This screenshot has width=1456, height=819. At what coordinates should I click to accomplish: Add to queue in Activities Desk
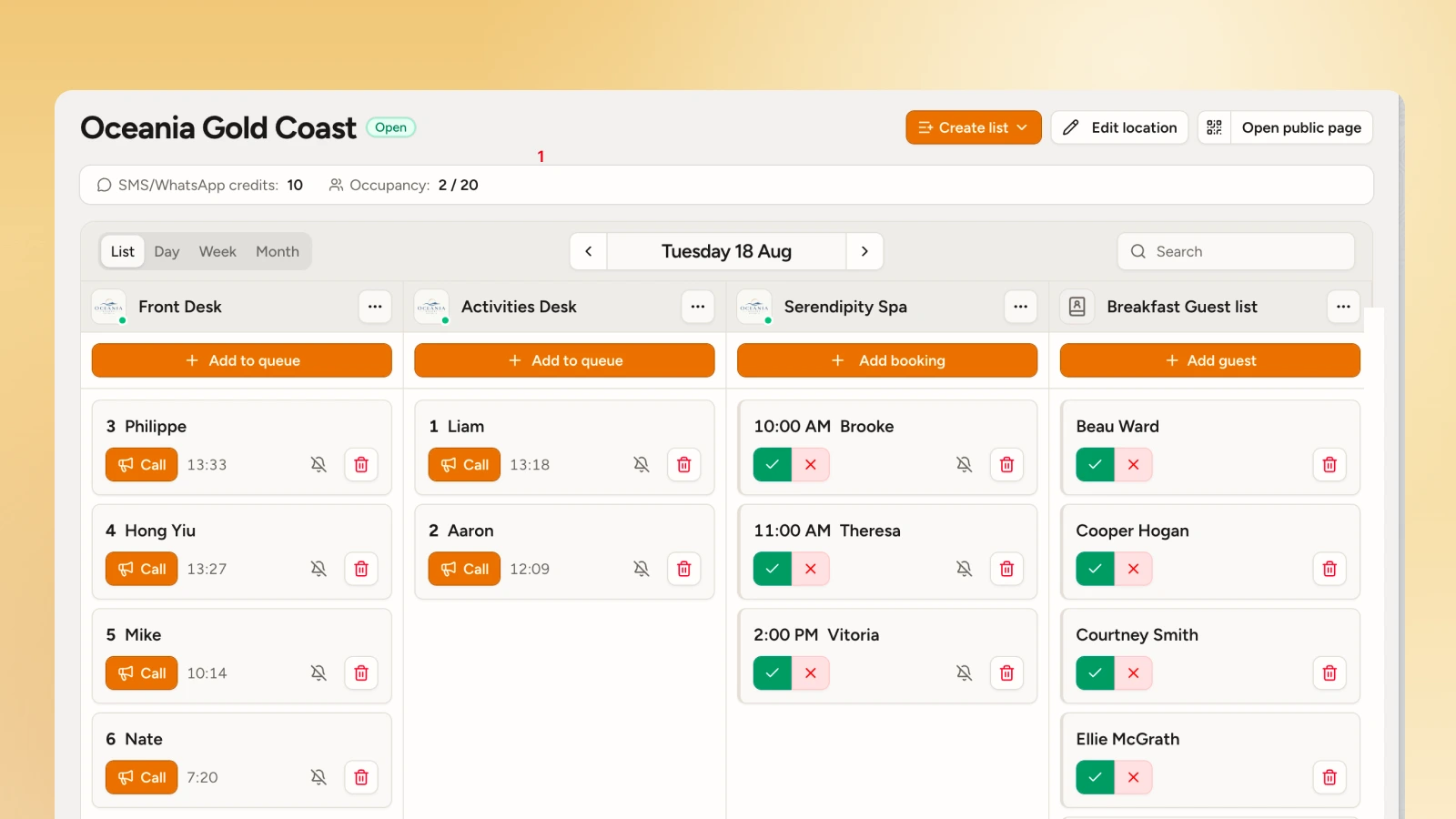(564, 360)
